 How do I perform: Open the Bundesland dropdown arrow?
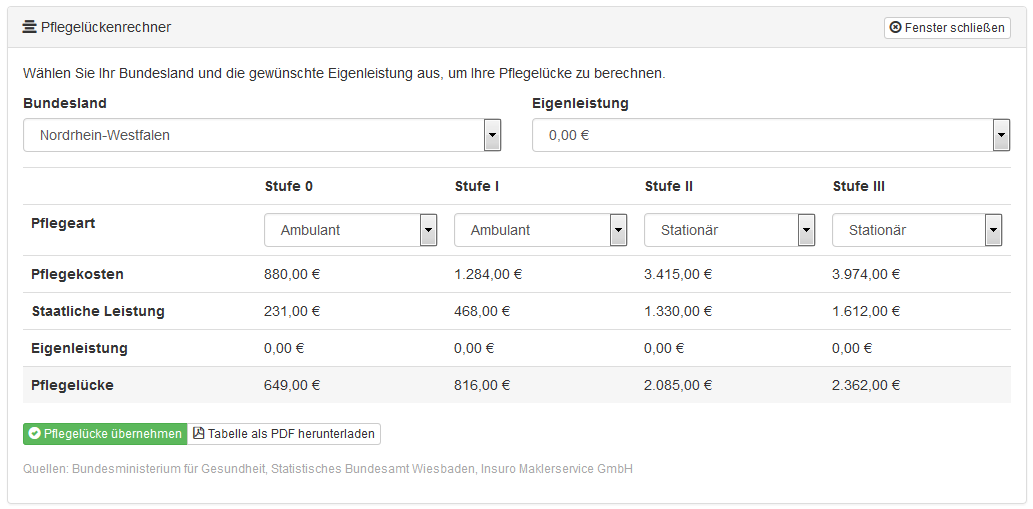pos(493,135)
